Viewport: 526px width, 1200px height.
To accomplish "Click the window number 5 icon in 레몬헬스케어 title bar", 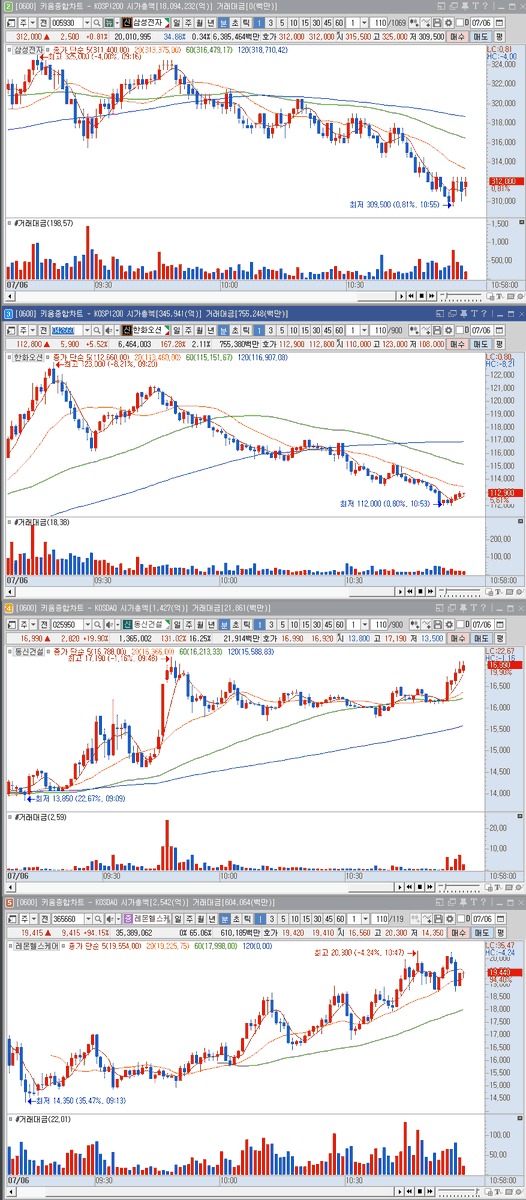I will pos(7,903).
